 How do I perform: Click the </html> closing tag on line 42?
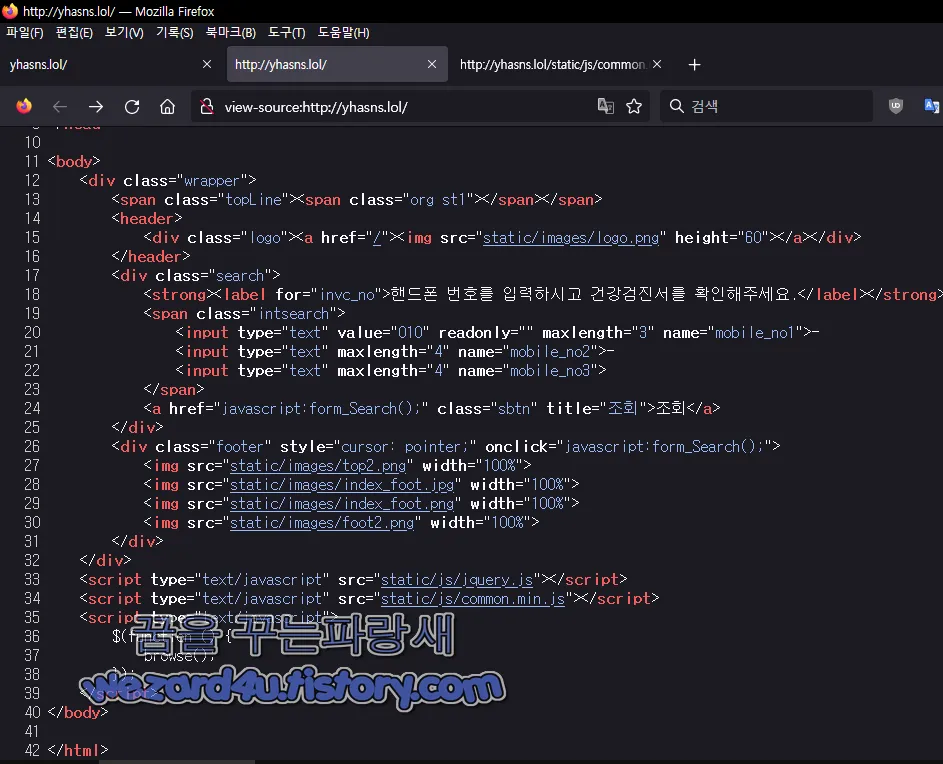78,750
